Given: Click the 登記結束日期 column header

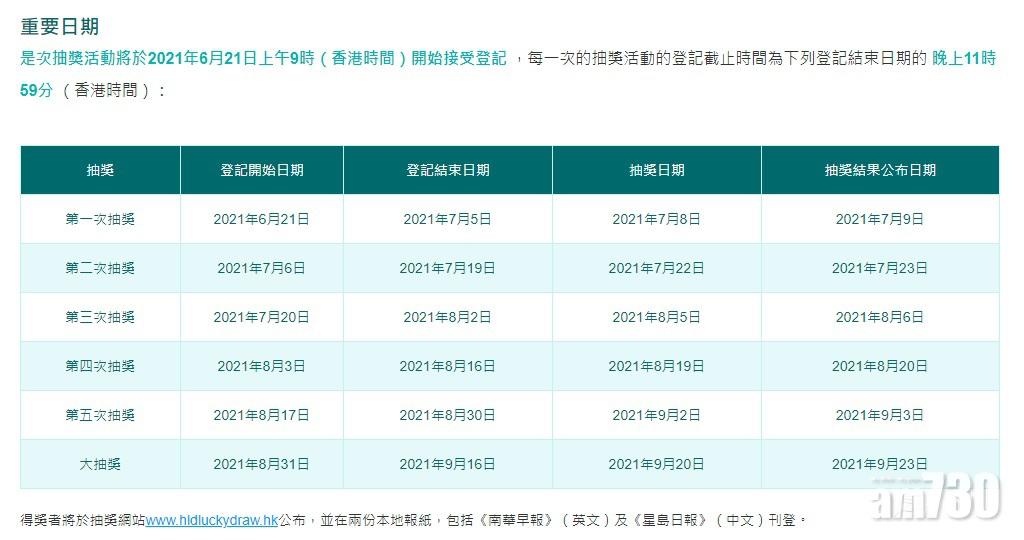Looking at the screenshot, I should [447, 170].
